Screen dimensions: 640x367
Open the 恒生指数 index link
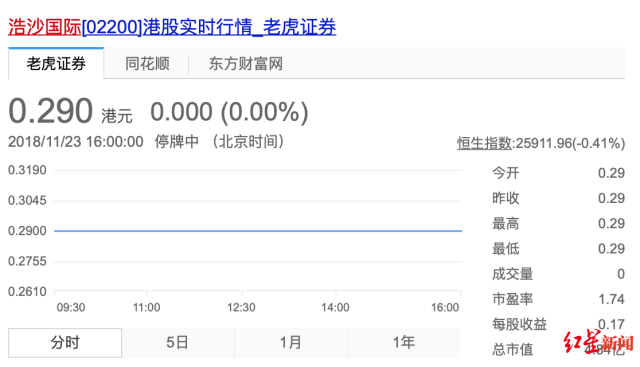[484, 143]
